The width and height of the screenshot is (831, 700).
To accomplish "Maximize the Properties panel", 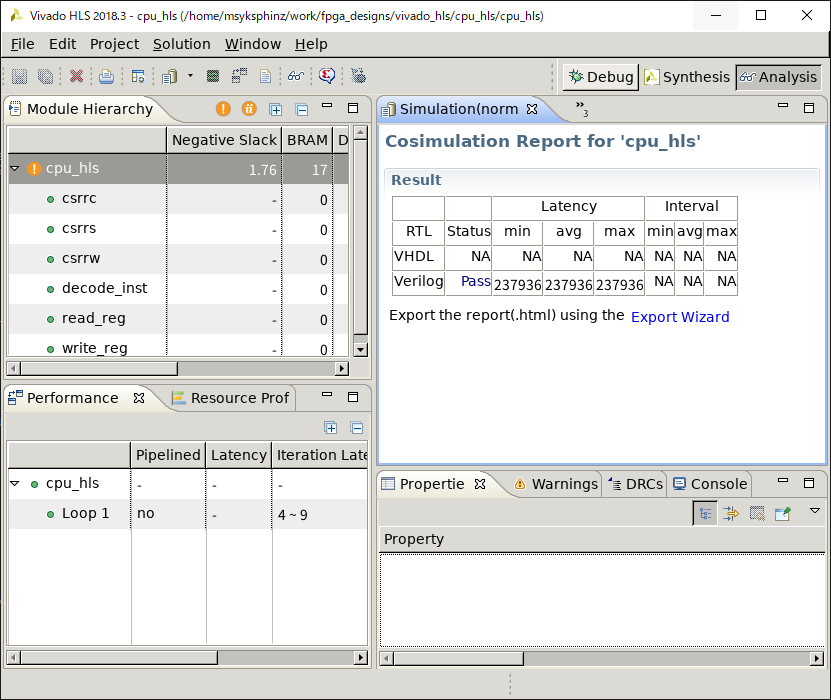I will (x=809, y=483).
